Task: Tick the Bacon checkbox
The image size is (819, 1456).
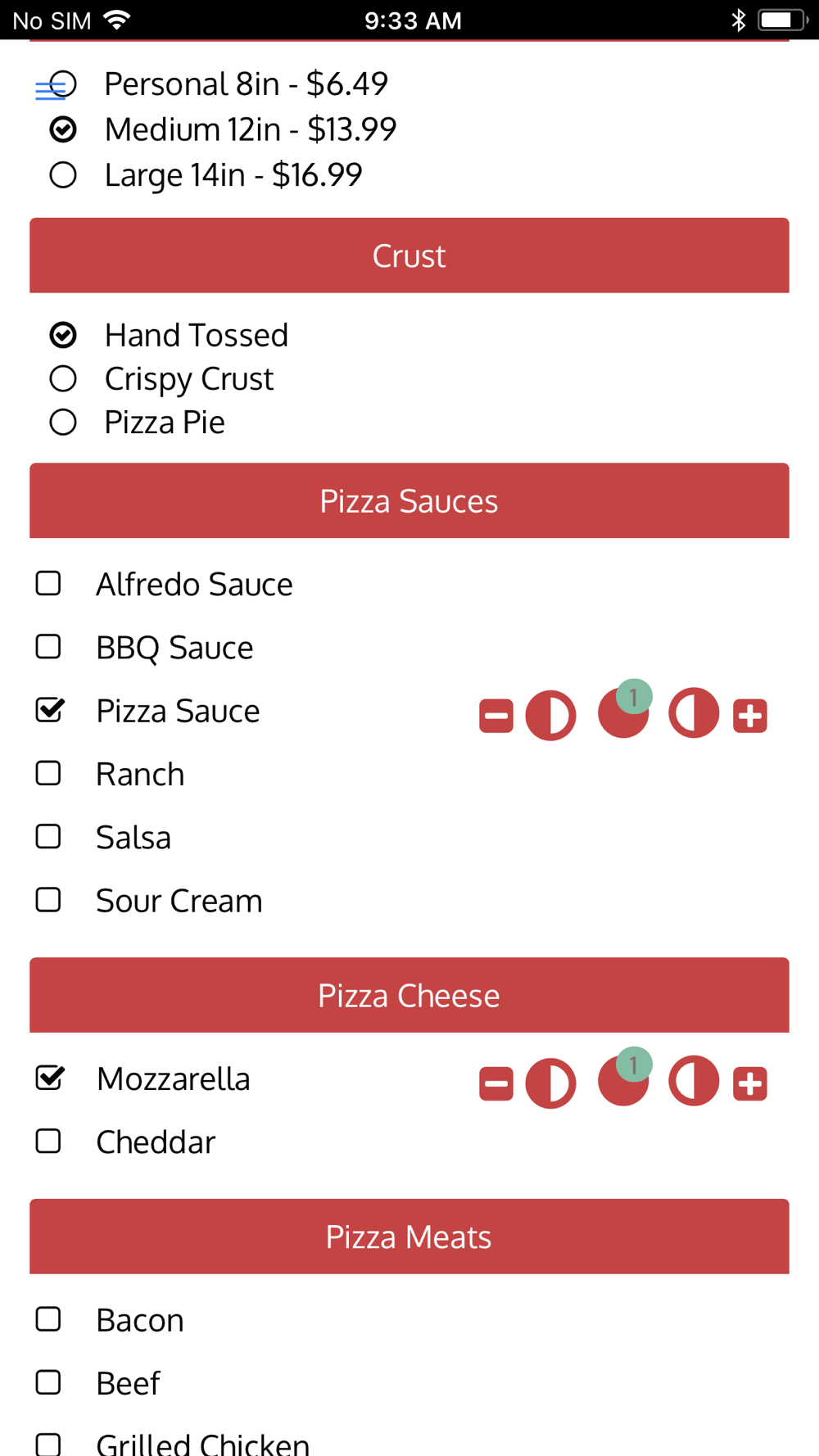Action: (48, 1319)
